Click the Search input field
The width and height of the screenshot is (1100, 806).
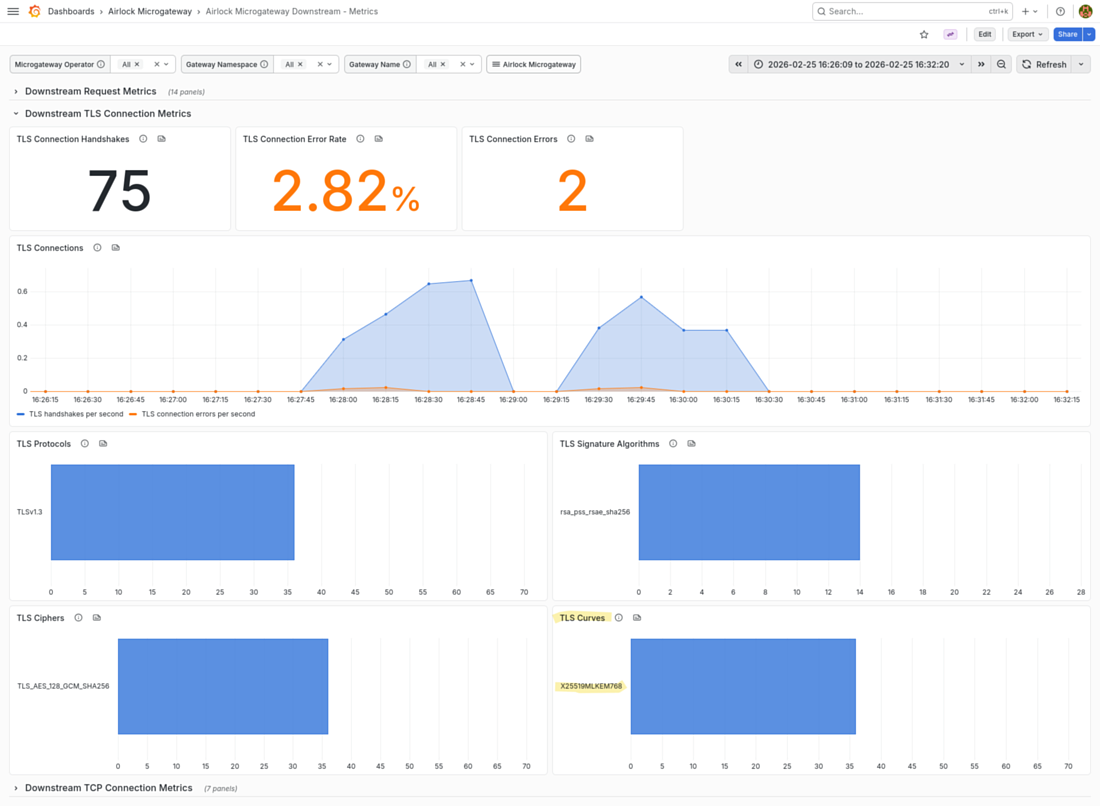(x=905, y=12)
